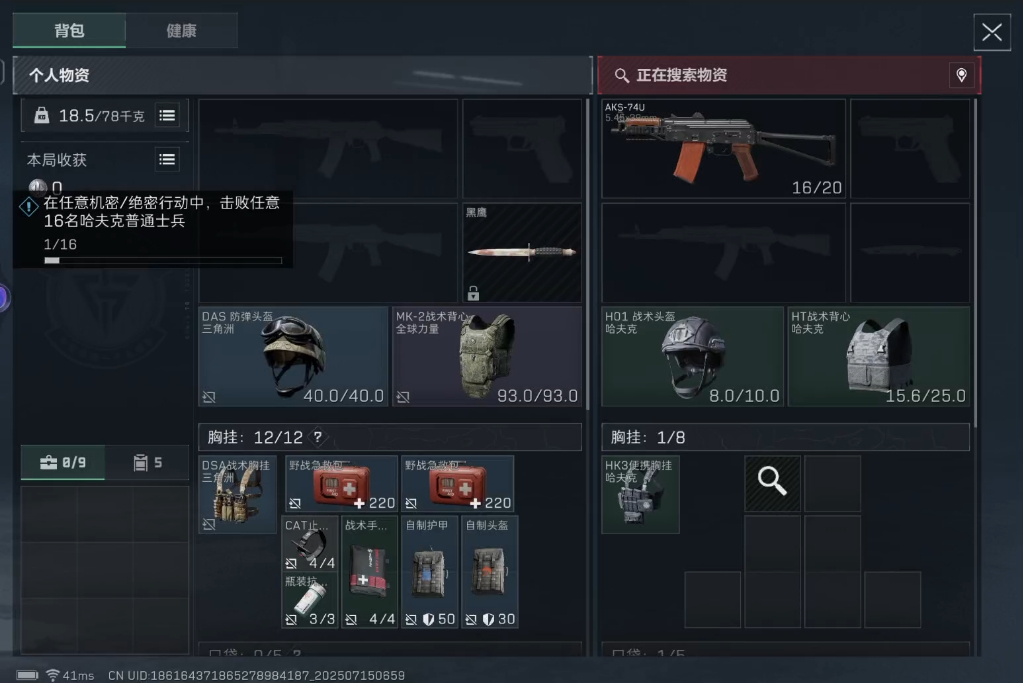The height and width of the screenshot is (683, 1023).
Task: Select the HT战术背心 in loot
Action: click(878, 356)
